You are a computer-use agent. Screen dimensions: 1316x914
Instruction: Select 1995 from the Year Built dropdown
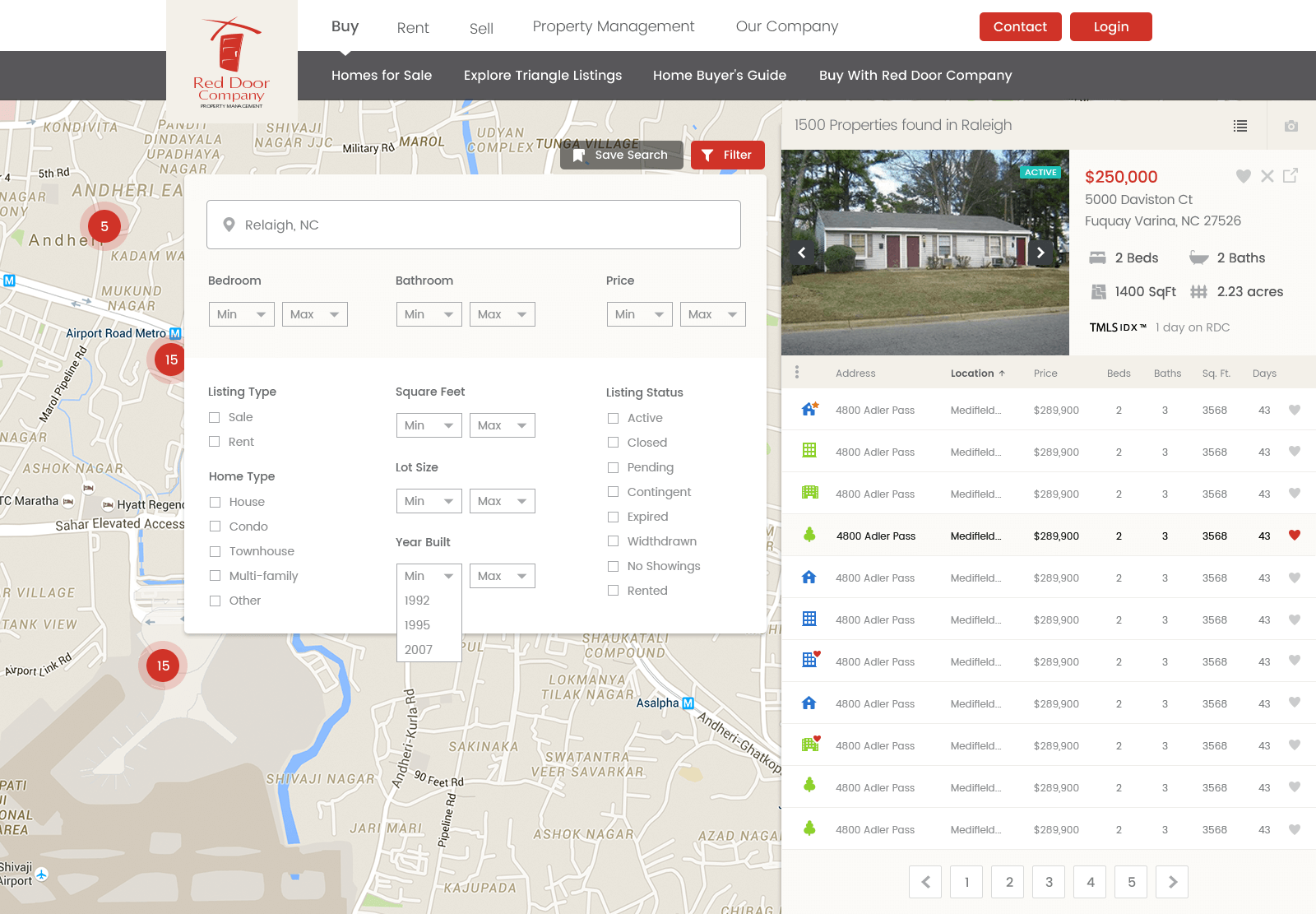pos(417,624)
